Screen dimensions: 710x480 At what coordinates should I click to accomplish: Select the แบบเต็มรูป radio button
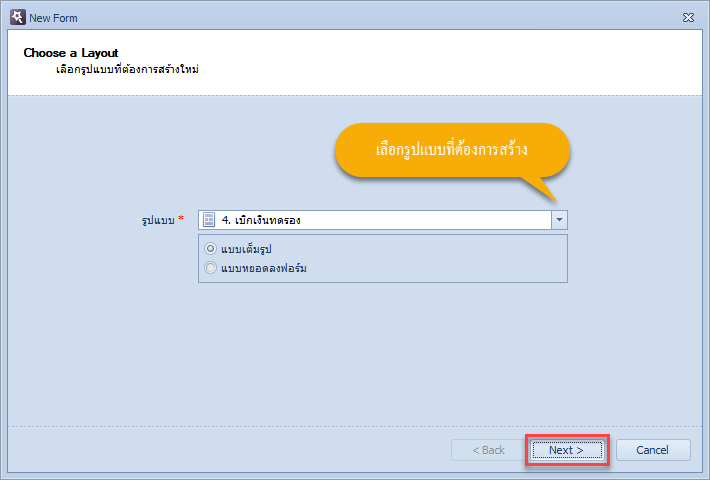tap(211, 249)
